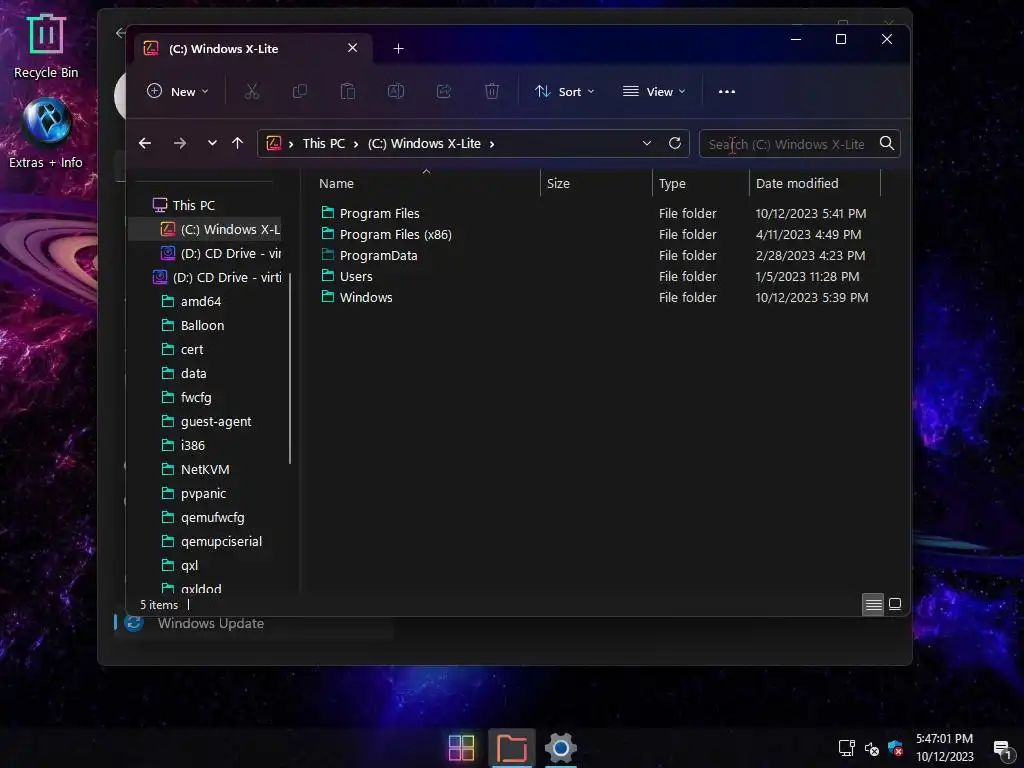Open the View dropdown
This screenshot has width=1024, height=768.
[x=654, y=91]
